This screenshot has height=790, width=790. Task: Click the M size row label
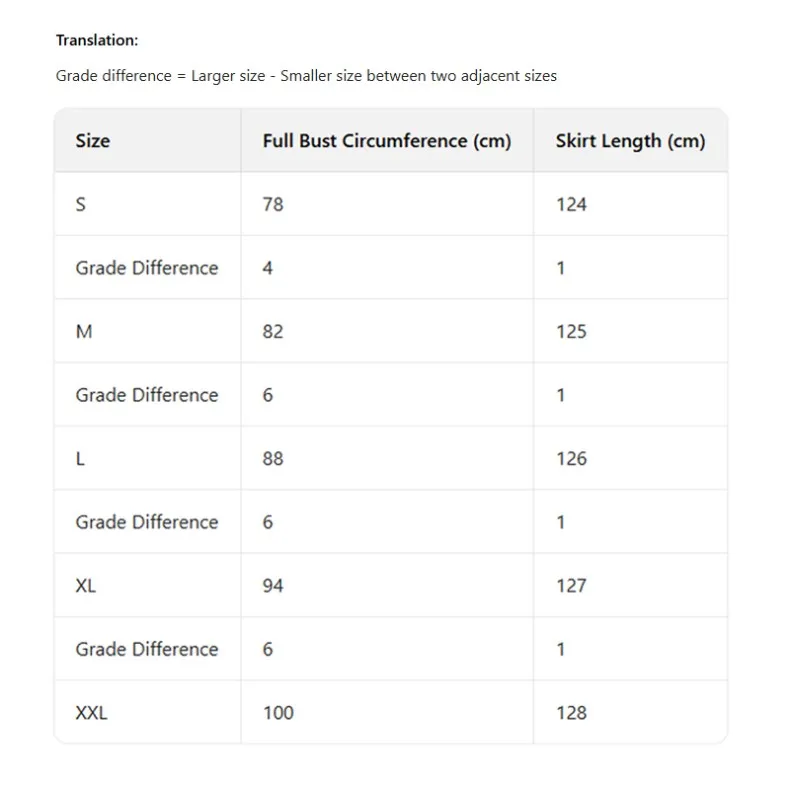(x=84, y=331)
